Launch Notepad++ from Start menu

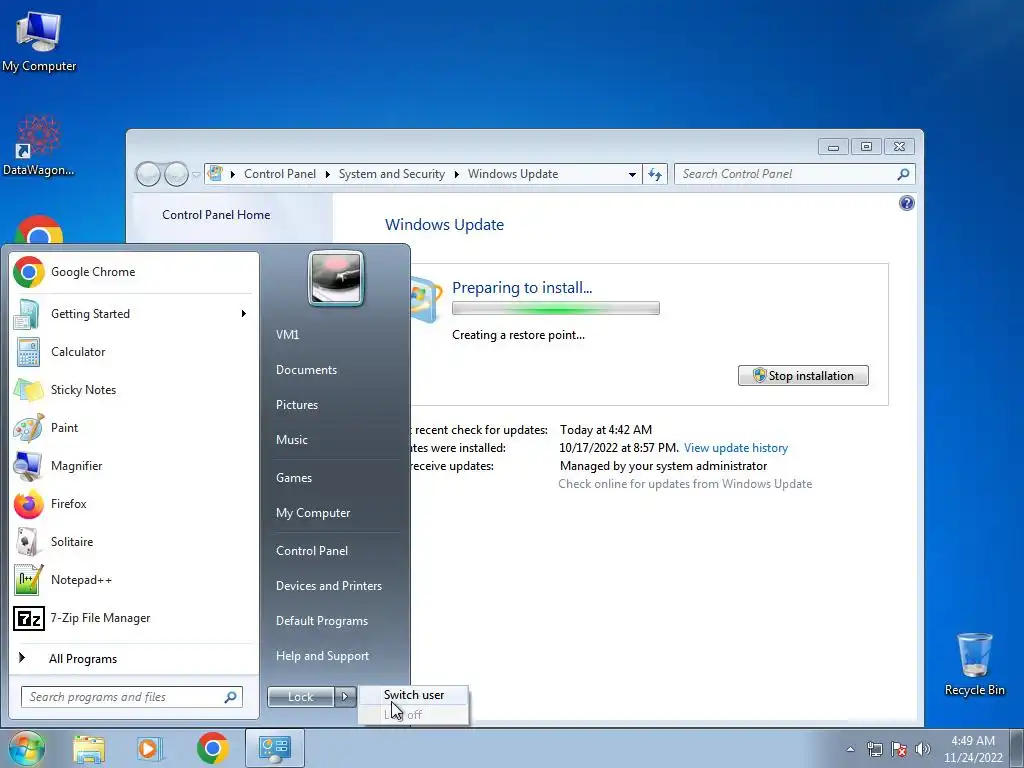[134, 580]
